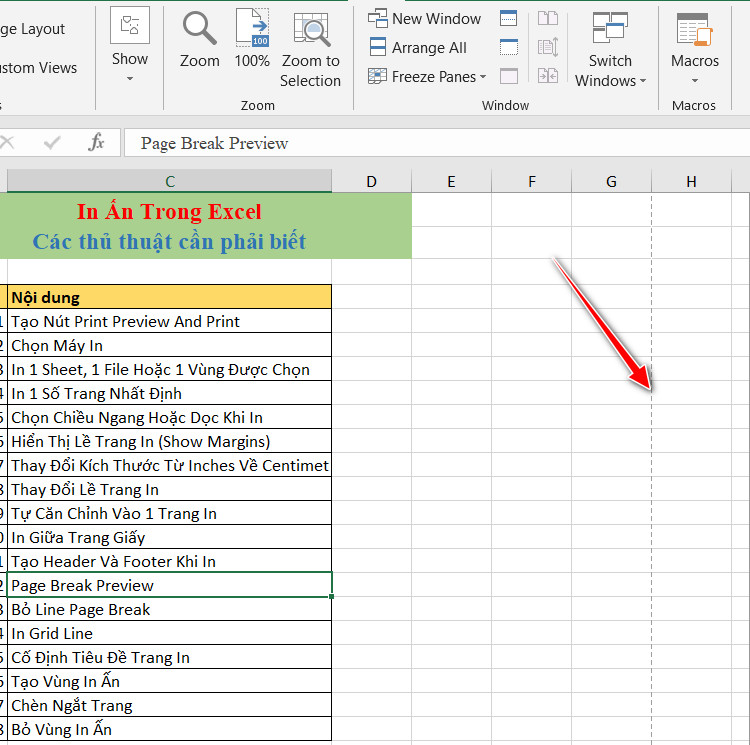Click the Split window icon
The image size is (750, 745).
click(x=508, y=19)
